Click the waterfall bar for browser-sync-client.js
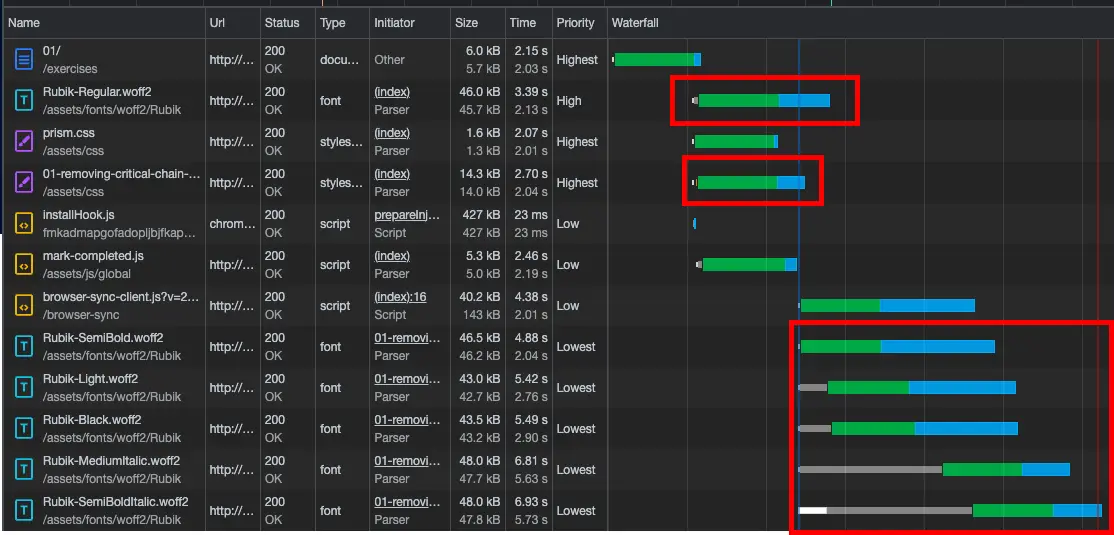Screen dimensions: 1114x535 pyautogui.click(x=886, y=306)
